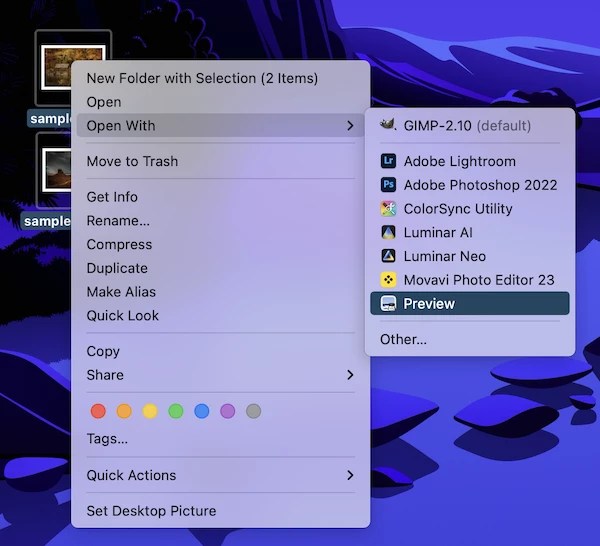Select Copy in the context menu
Screen dimensions: 600x546
point(220,351)
